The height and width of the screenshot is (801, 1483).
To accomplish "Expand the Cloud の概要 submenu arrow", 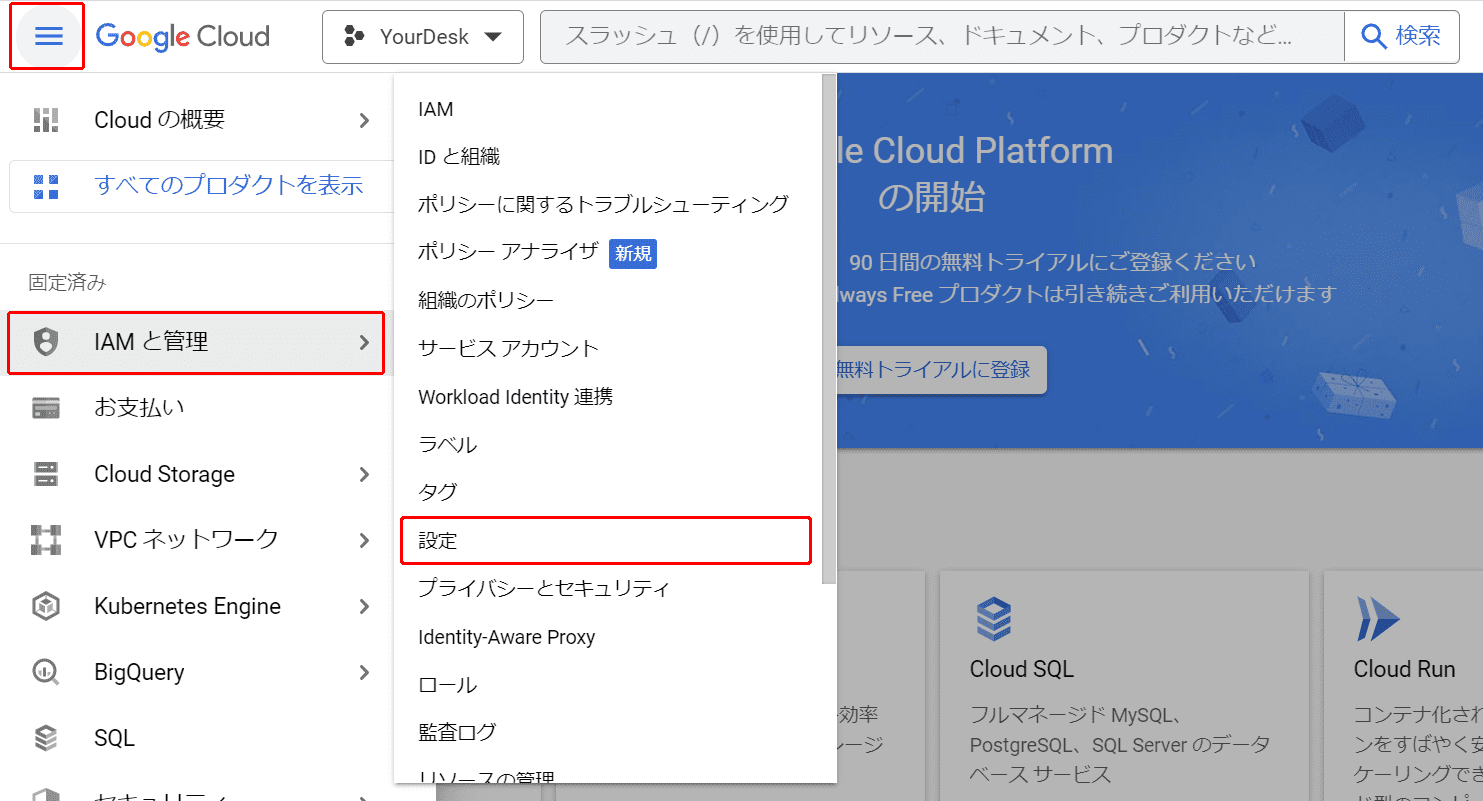I will [x=365, y=120].
